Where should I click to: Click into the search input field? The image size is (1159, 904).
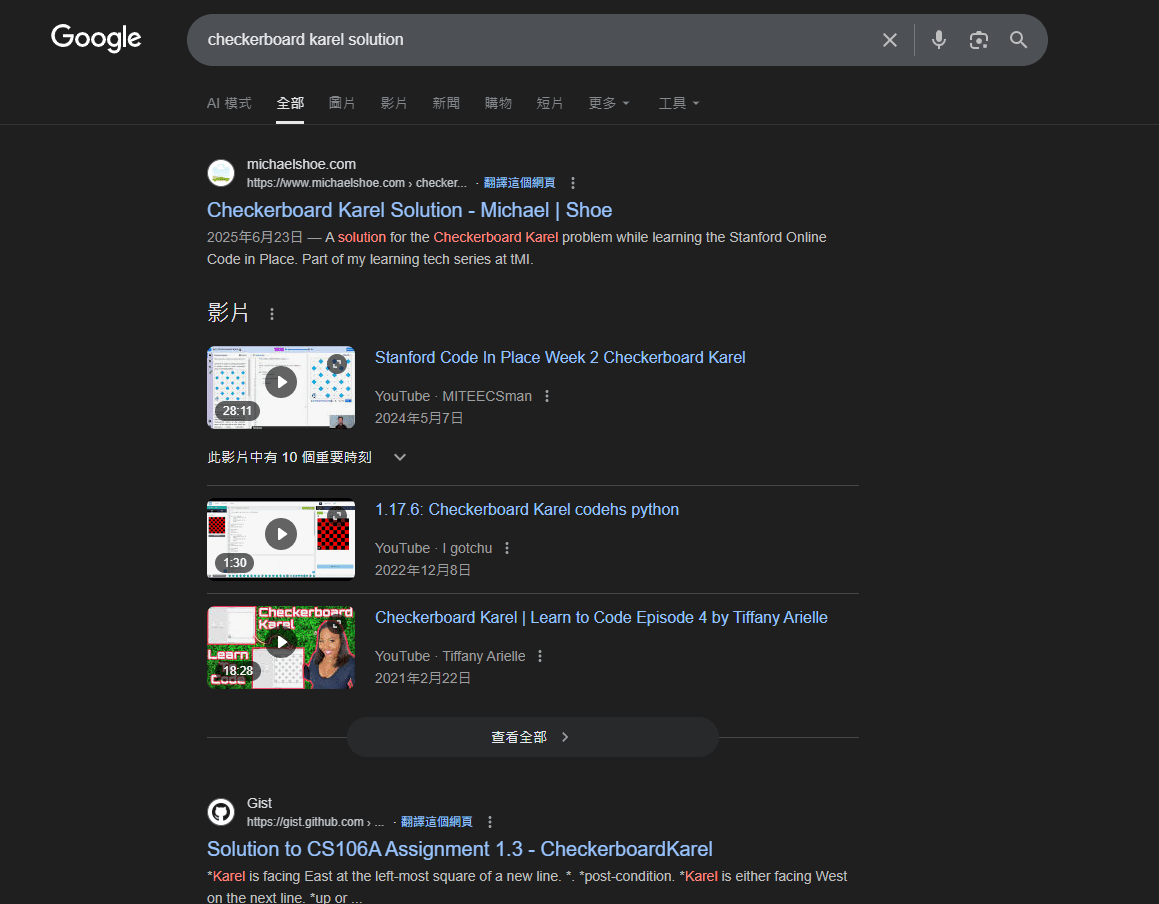(x=530, y=40)
